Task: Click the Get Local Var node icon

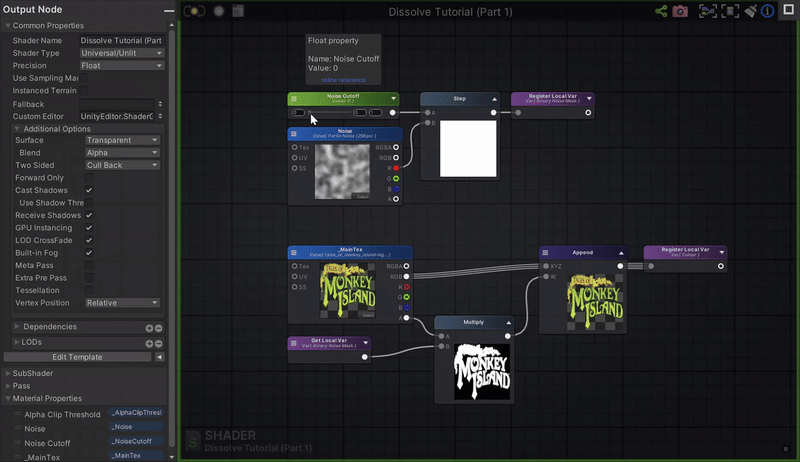Action: click(294, 344)
